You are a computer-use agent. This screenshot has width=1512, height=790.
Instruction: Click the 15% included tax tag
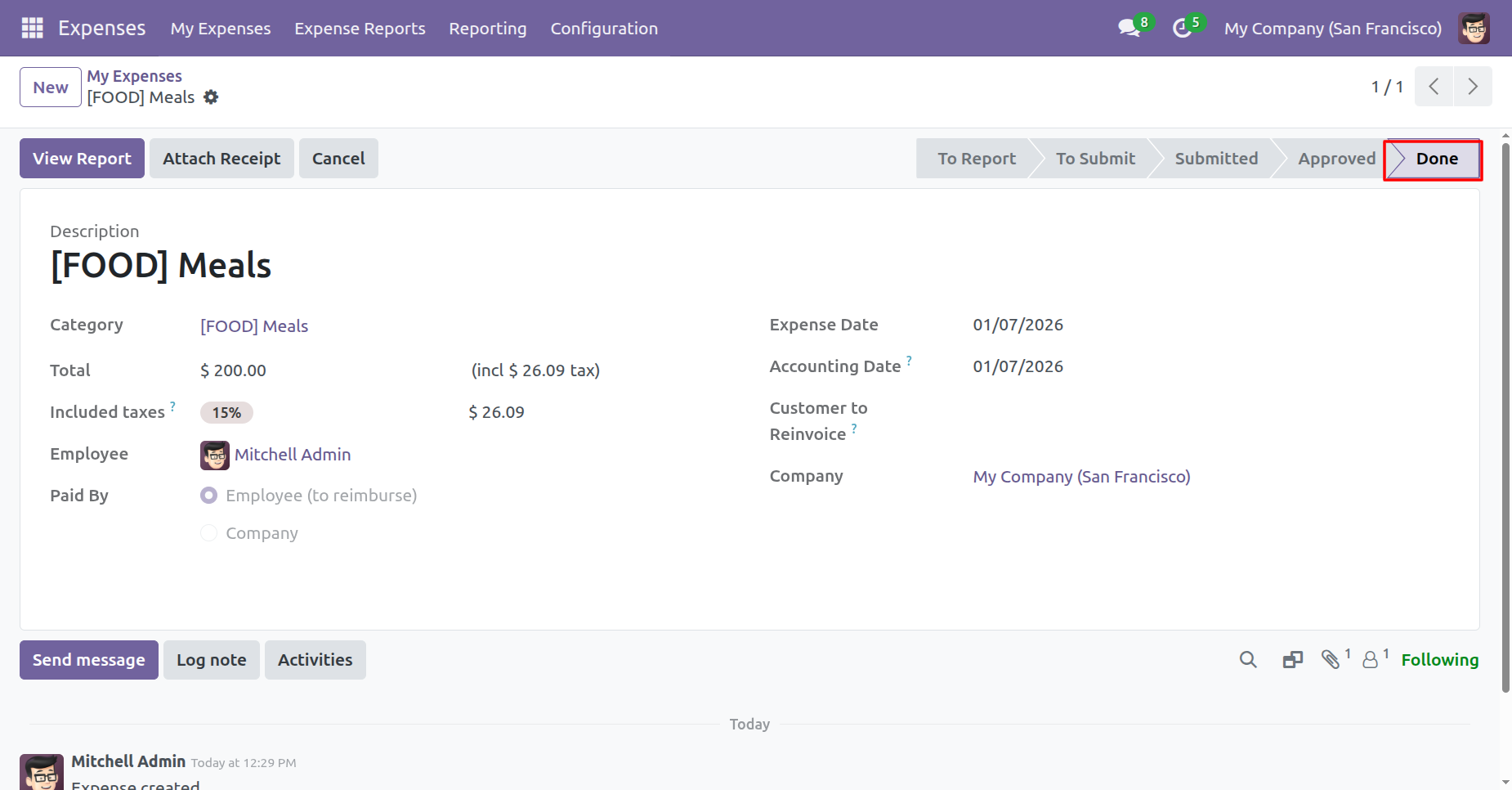coord(226,413)
